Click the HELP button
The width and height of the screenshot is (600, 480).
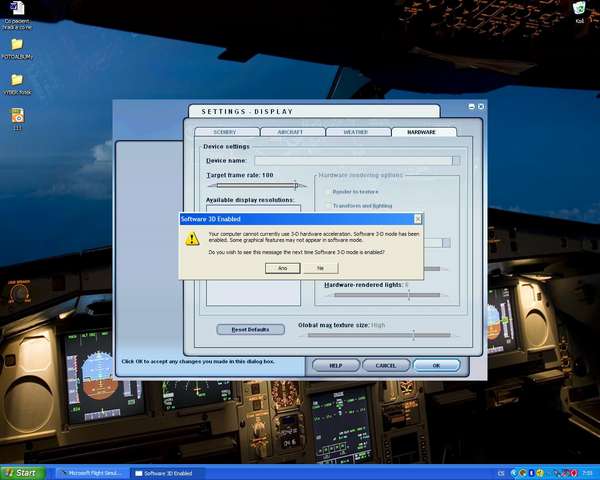coord(336,366)
